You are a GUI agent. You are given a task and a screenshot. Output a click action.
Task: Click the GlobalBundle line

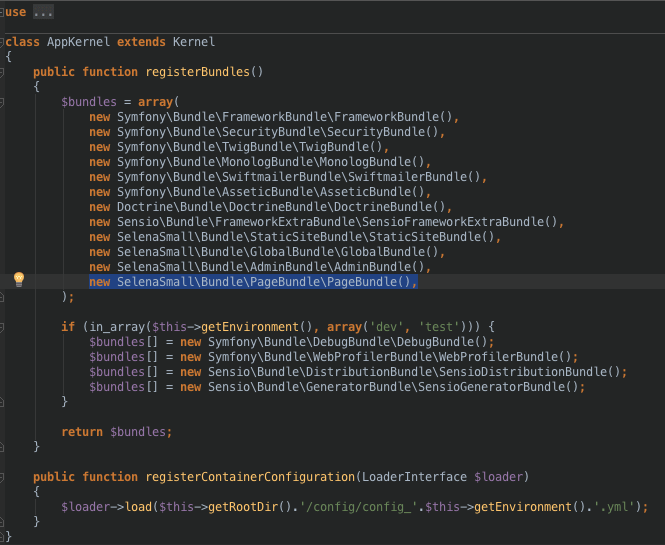coord(267,252)
